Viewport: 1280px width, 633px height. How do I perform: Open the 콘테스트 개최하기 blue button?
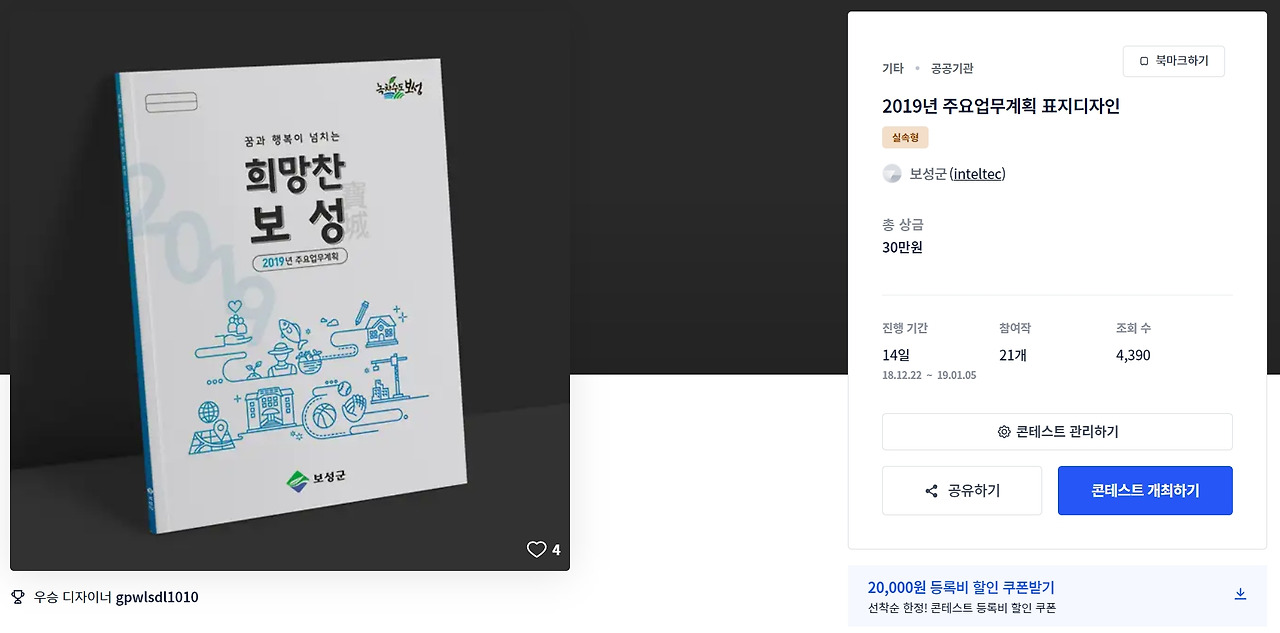pos(1145,491)
